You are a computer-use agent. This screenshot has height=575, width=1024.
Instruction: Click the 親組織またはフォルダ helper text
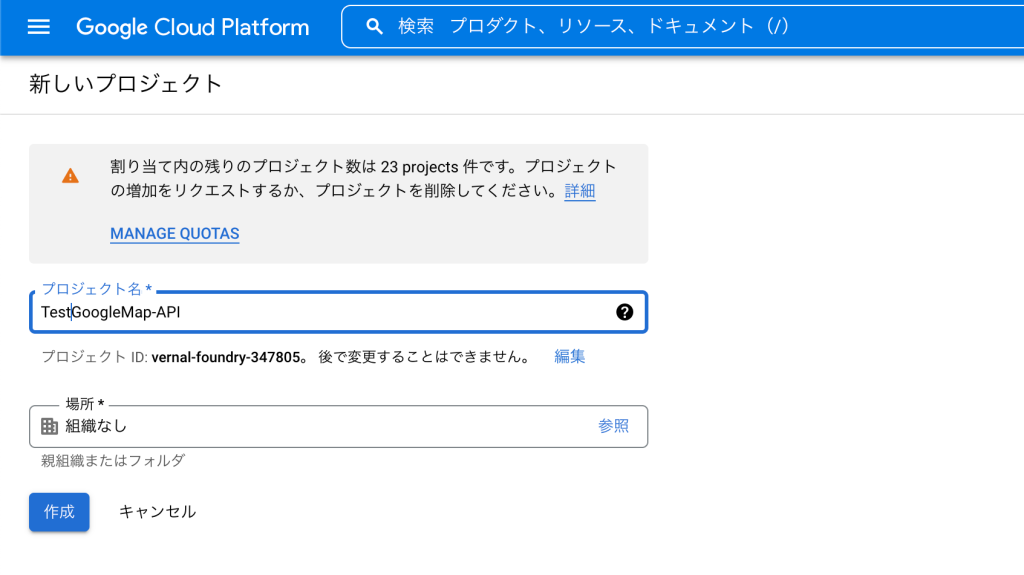(x=113, y=461)
